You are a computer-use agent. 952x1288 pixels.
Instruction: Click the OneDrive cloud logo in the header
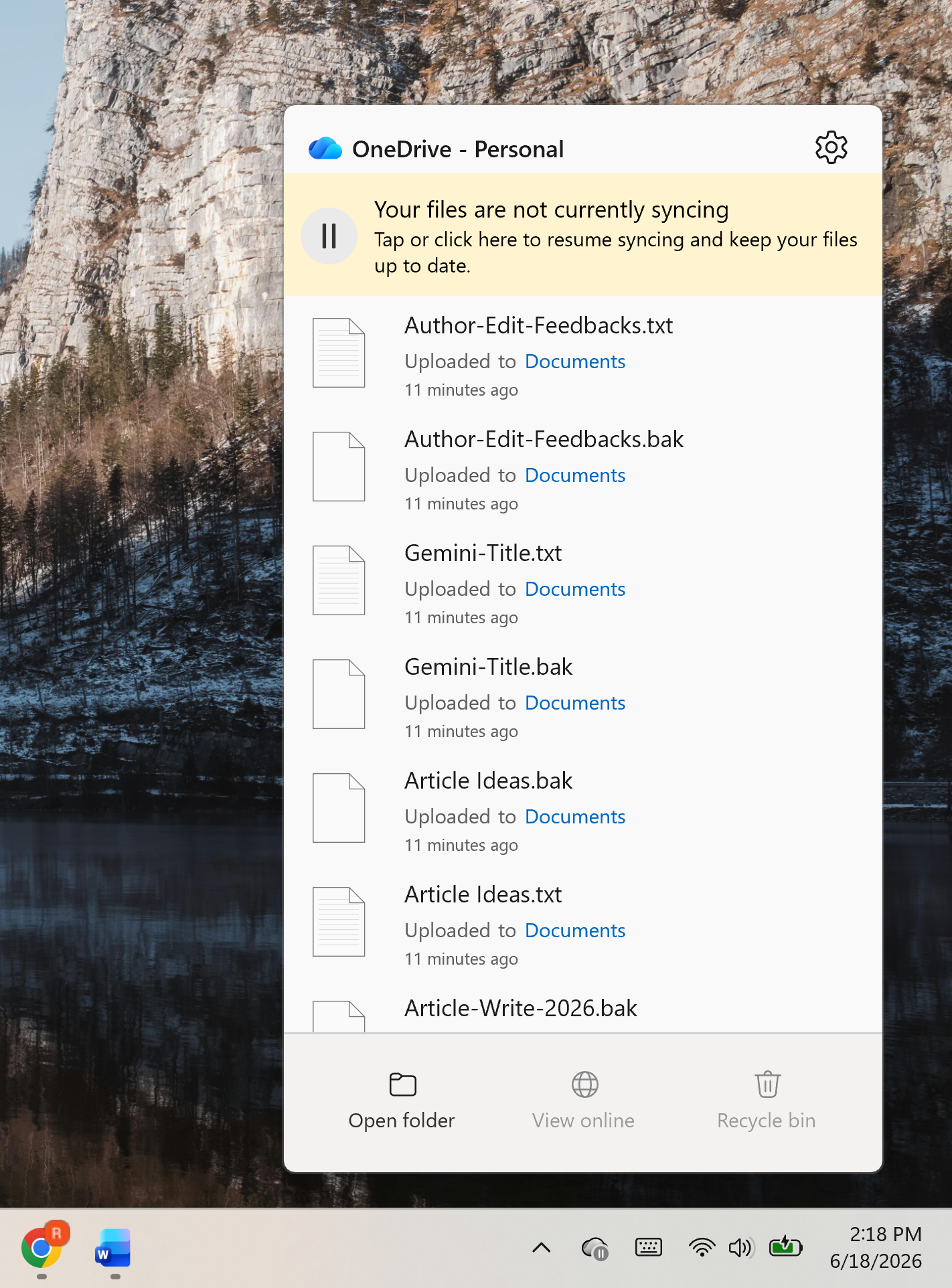[325, 148]
